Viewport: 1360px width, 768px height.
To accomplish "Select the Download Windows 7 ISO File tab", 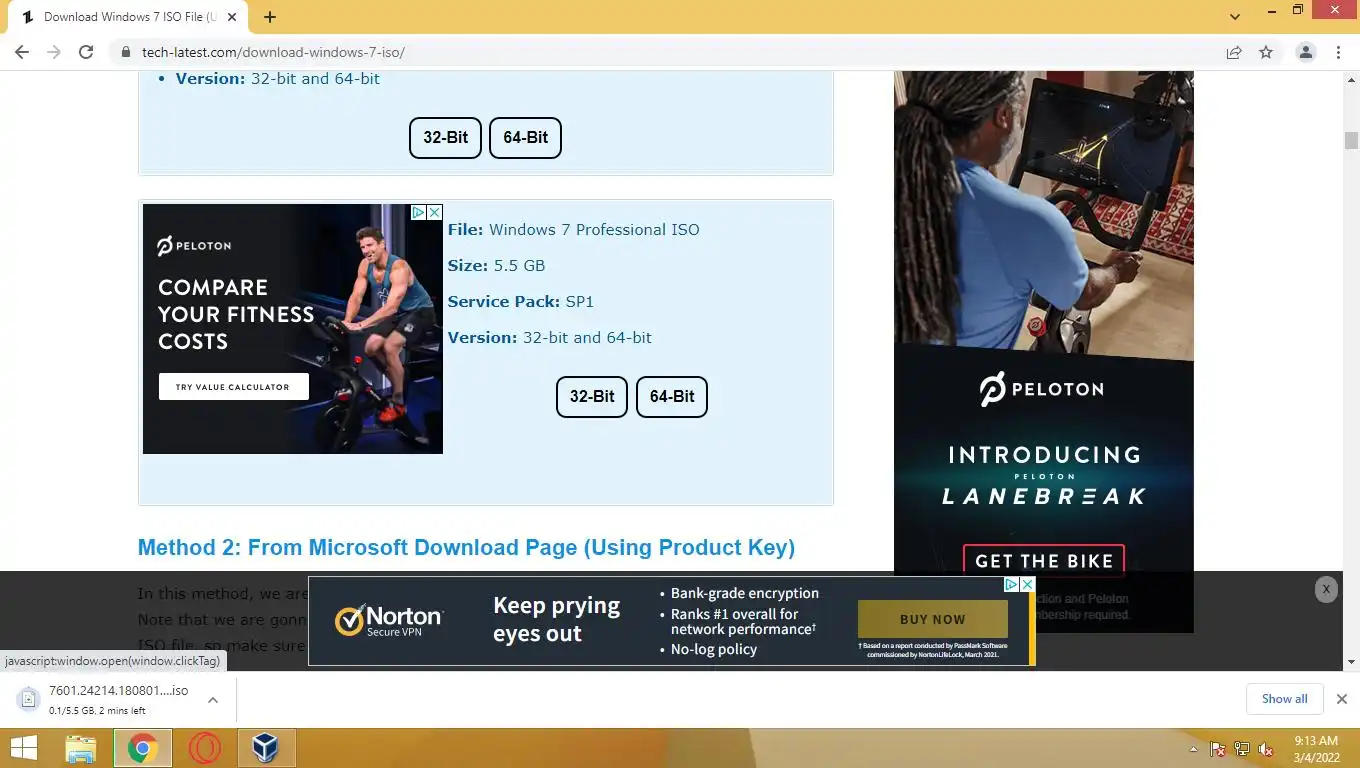I will click(128, 17).
